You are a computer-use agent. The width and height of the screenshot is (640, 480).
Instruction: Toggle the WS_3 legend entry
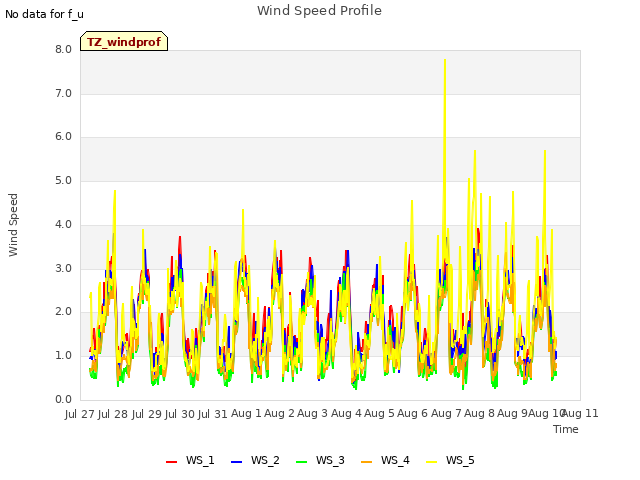[320, 460]
